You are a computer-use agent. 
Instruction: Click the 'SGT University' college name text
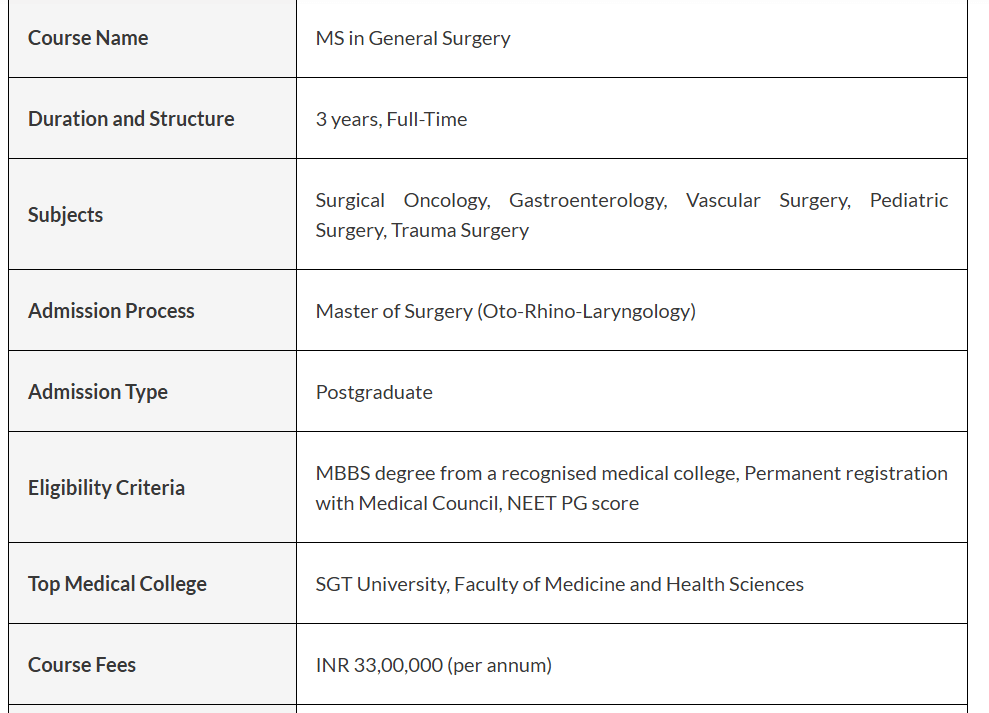click(381, 584)
